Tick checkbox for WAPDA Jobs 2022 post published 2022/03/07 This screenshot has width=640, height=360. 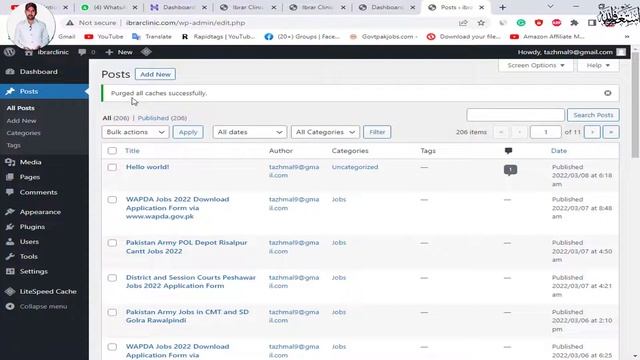[112, 200]
